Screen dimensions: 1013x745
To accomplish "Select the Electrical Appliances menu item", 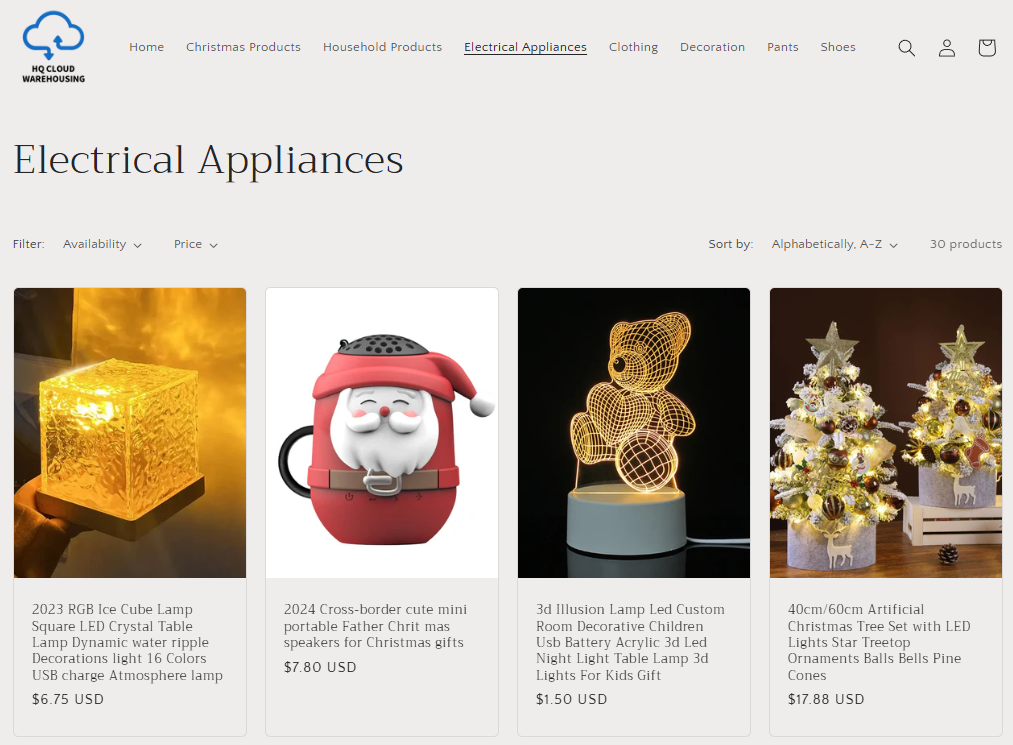I will [x=525, y=47].
